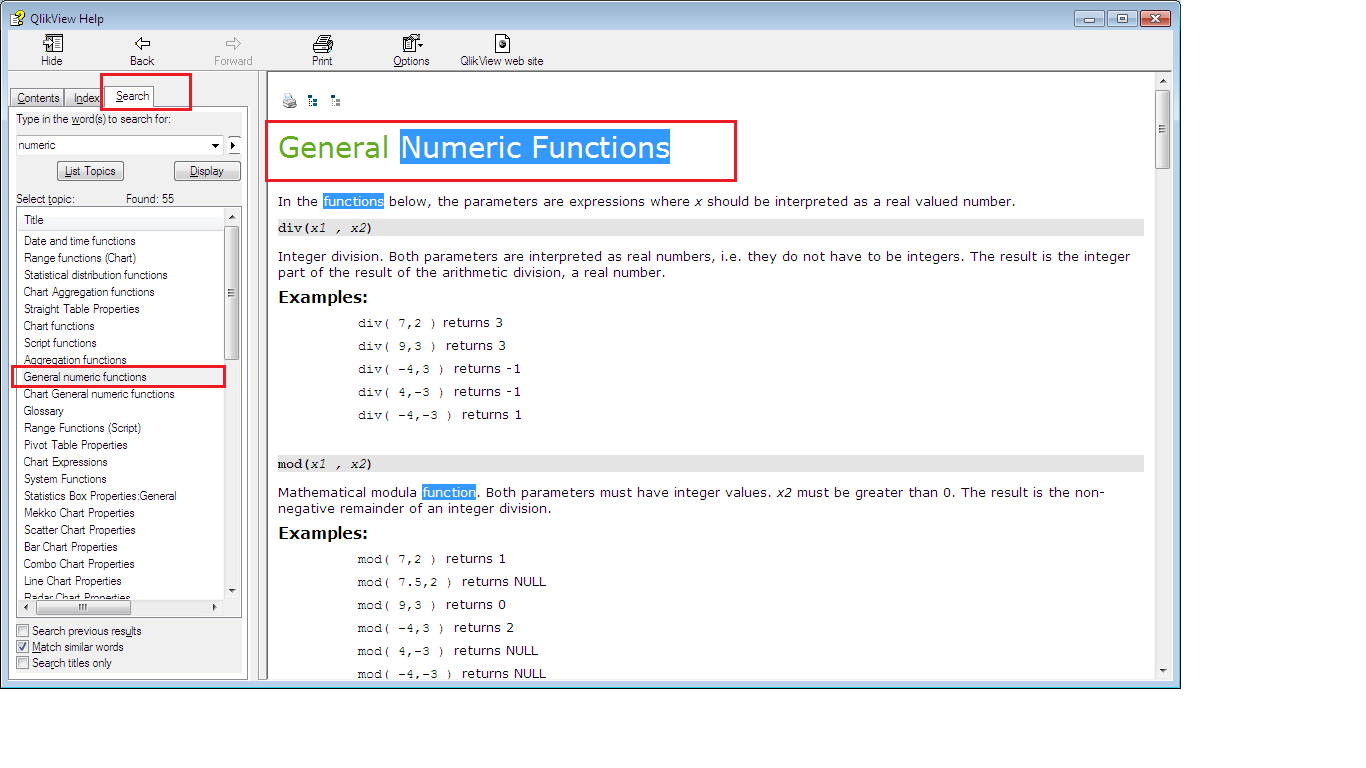The image size is (1366, 768).
Task: Click the search word input containing 'numeric'
Action: pos(112,145)
